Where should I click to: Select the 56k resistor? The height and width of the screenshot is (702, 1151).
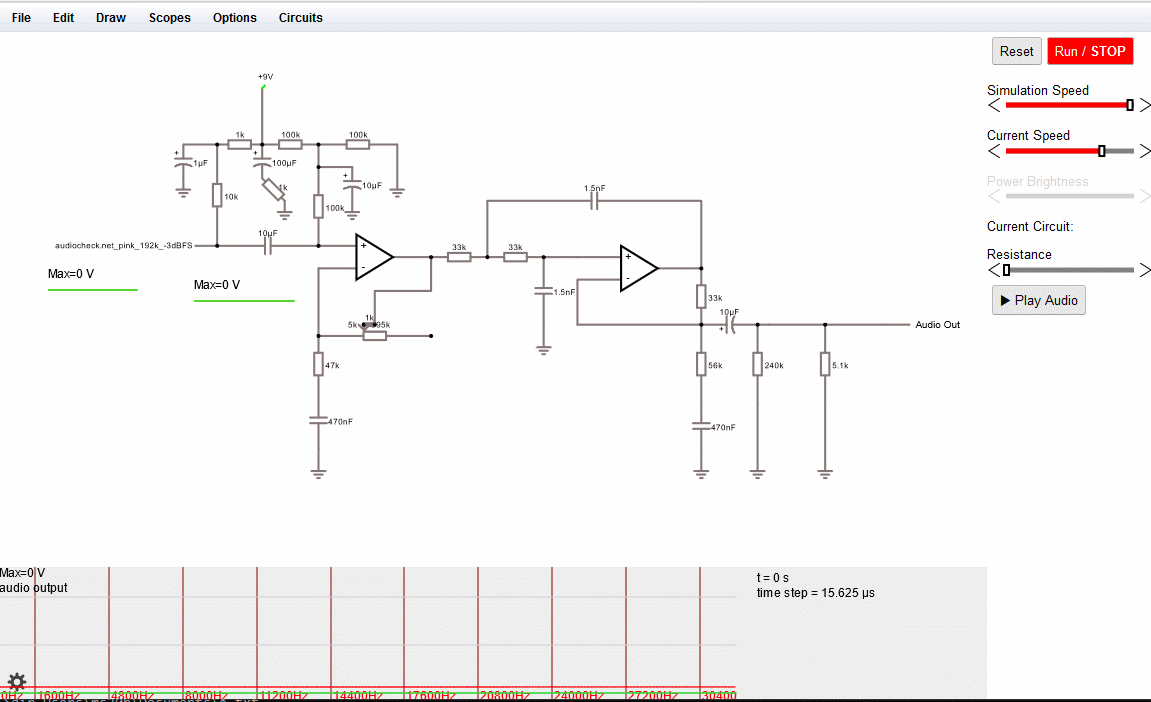(x=701, y=364)
